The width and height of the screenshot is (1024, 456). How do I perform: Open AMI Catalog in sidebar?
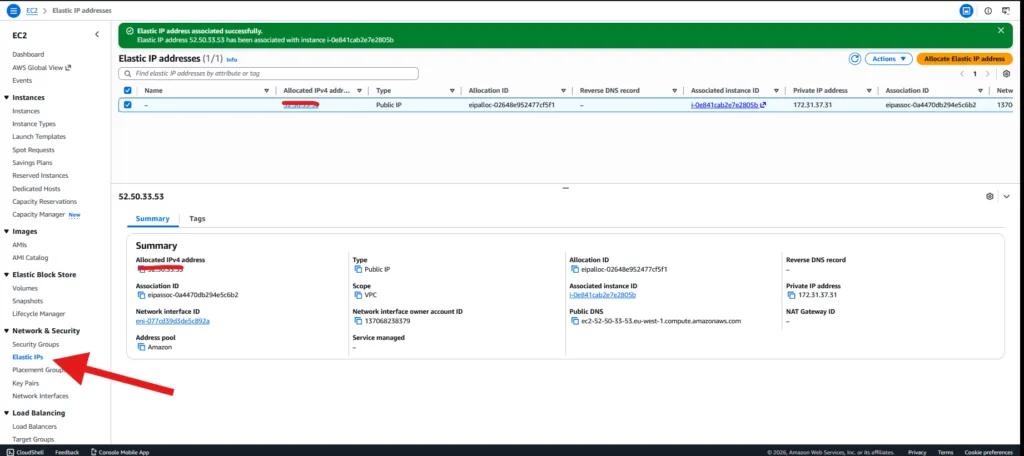(30, 257)
